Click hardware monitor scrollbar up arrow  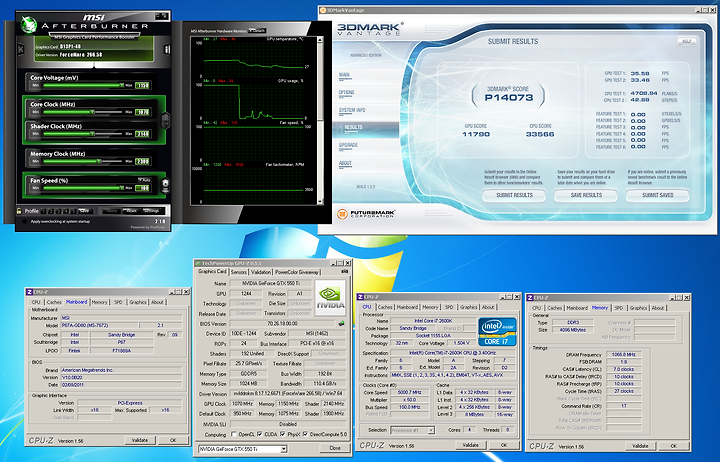[x=320, y=40]
